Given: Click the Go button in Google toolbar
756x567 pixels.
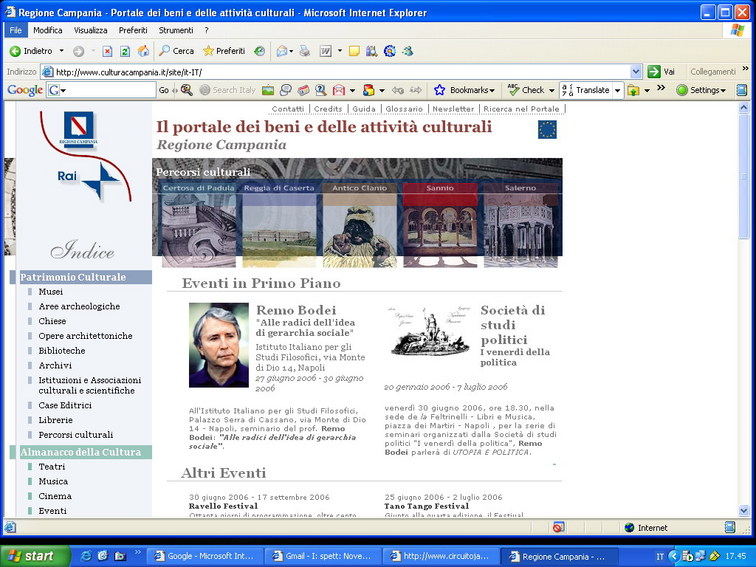Looking at the screenshot, I should [x=164, y=90].
